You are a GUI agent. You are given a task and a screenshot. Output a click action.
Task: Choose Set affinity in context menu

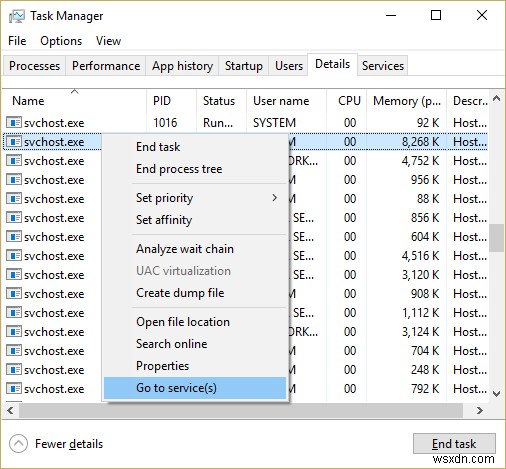click(195, 220)
